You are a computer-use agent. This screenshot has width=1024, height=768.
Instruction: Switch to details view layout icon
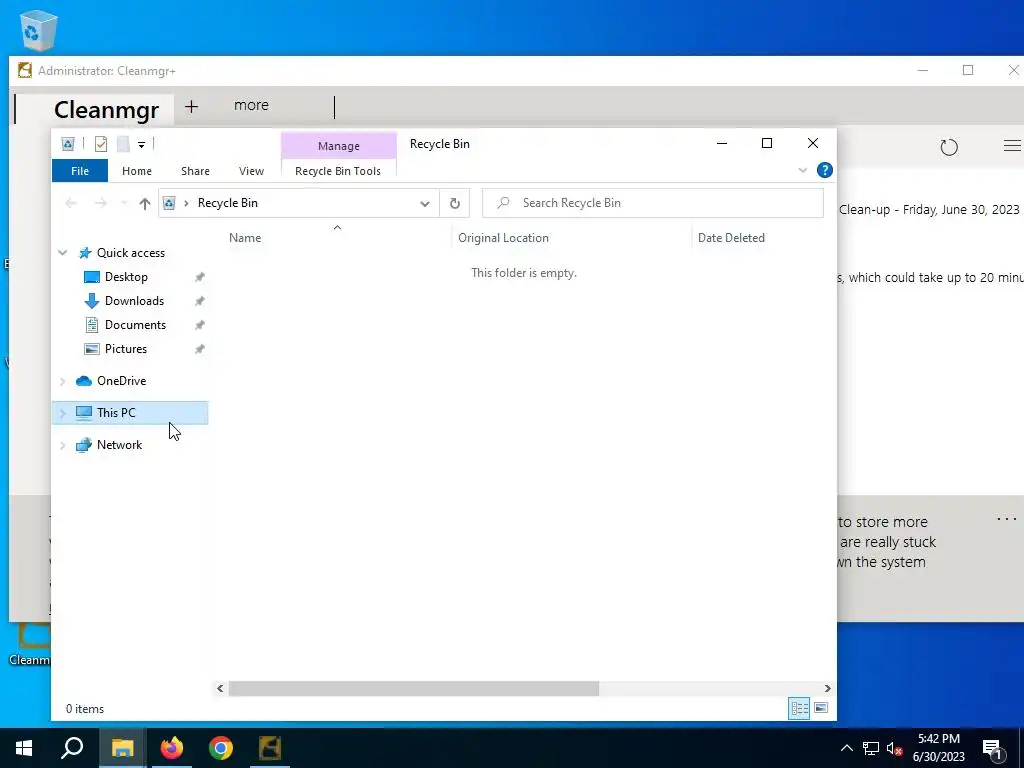click(x=799, y=709)
